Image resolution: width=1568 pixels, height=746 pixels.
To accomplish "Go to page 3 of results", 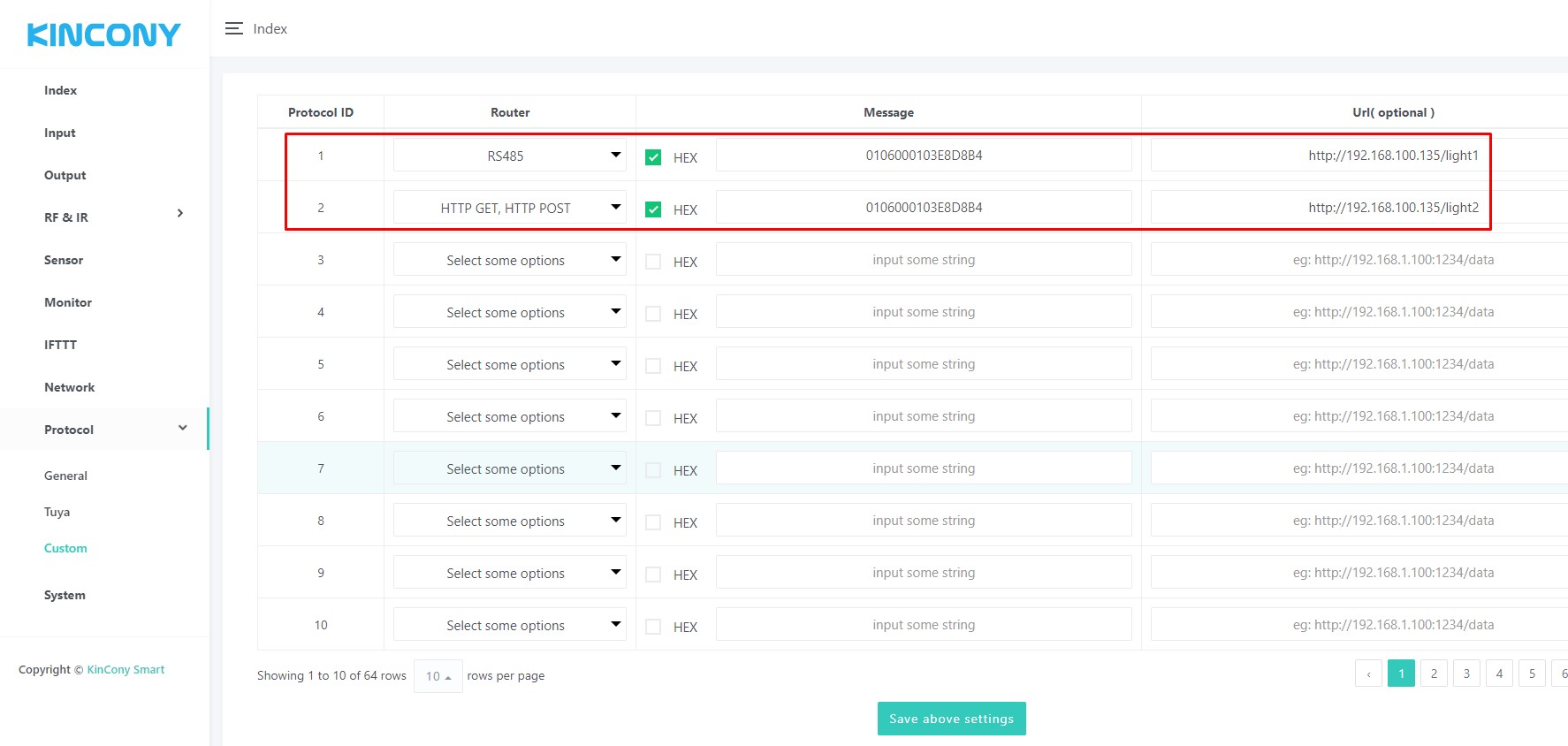I will 1466,674.
